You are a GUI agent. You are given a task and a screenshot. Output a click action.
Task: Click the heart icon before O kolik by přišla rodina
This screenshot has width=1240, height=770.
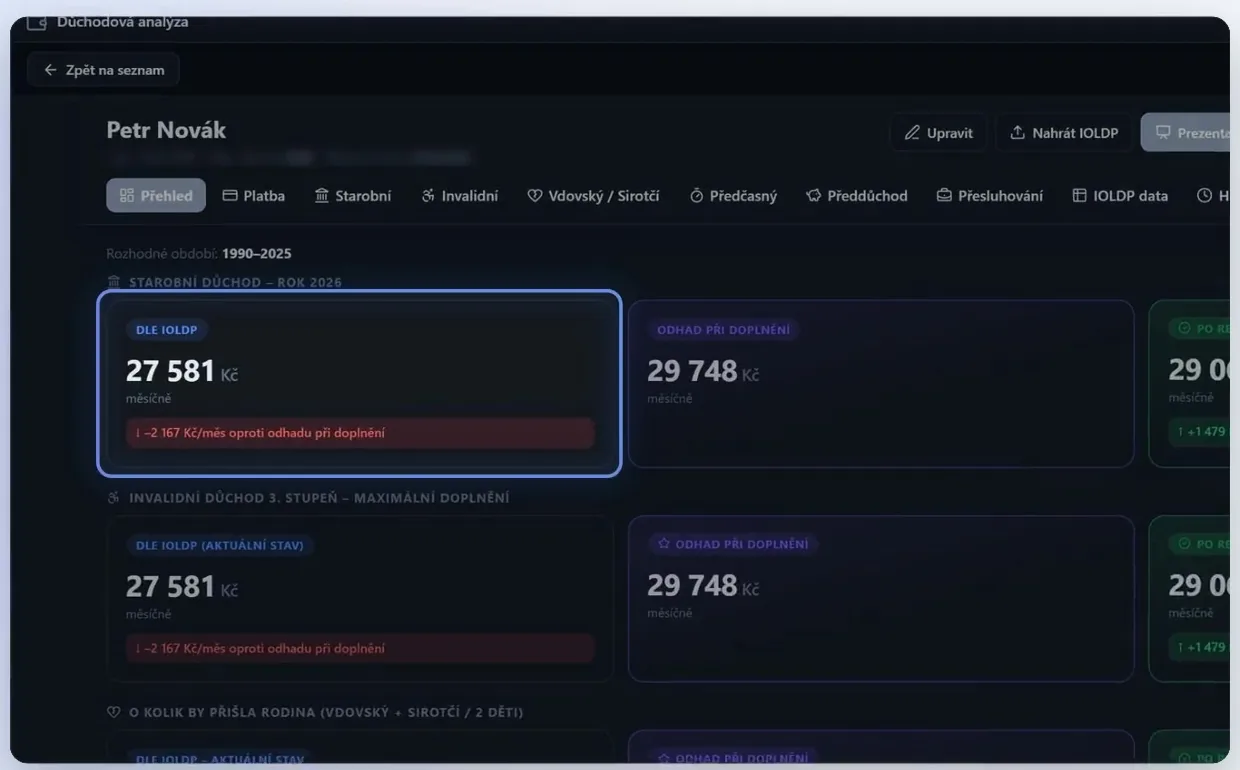(x=114, y=712)
